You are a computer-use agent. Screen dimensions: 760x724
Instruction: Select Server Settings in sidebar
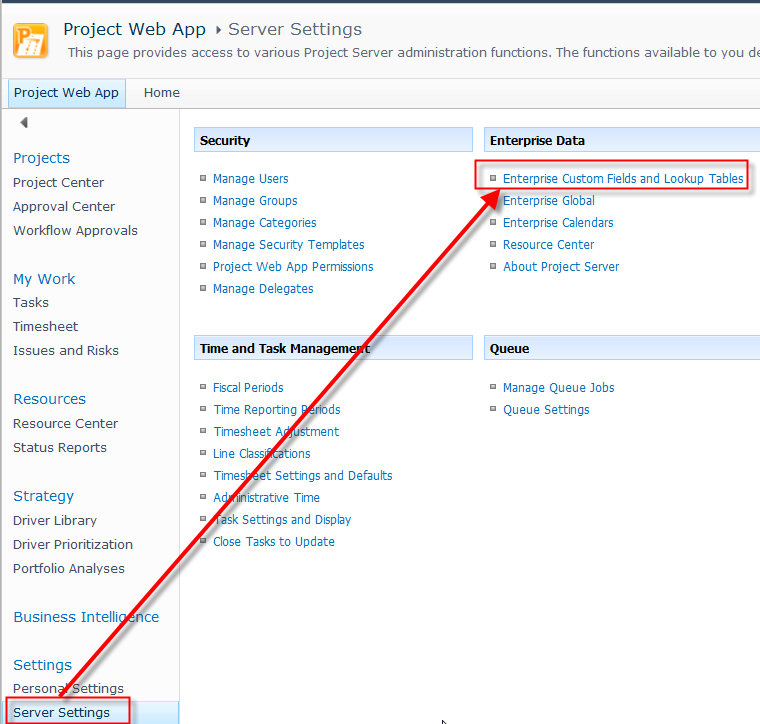tap(61, 713)
